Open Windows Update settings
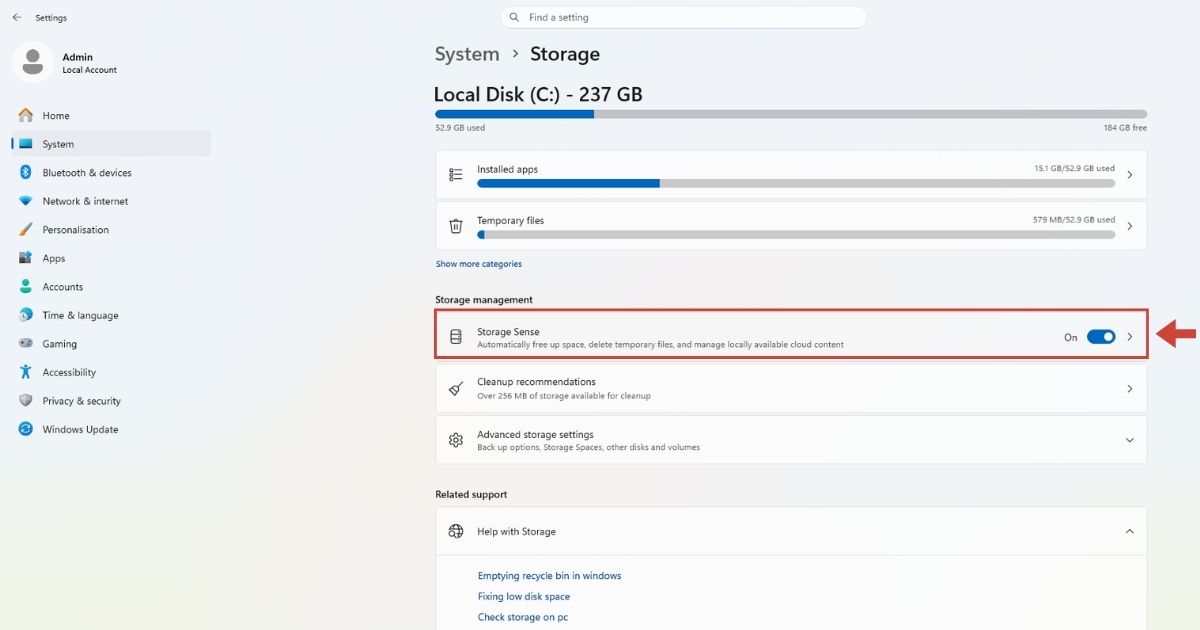 pyautogui.click(x=111, y=429)
